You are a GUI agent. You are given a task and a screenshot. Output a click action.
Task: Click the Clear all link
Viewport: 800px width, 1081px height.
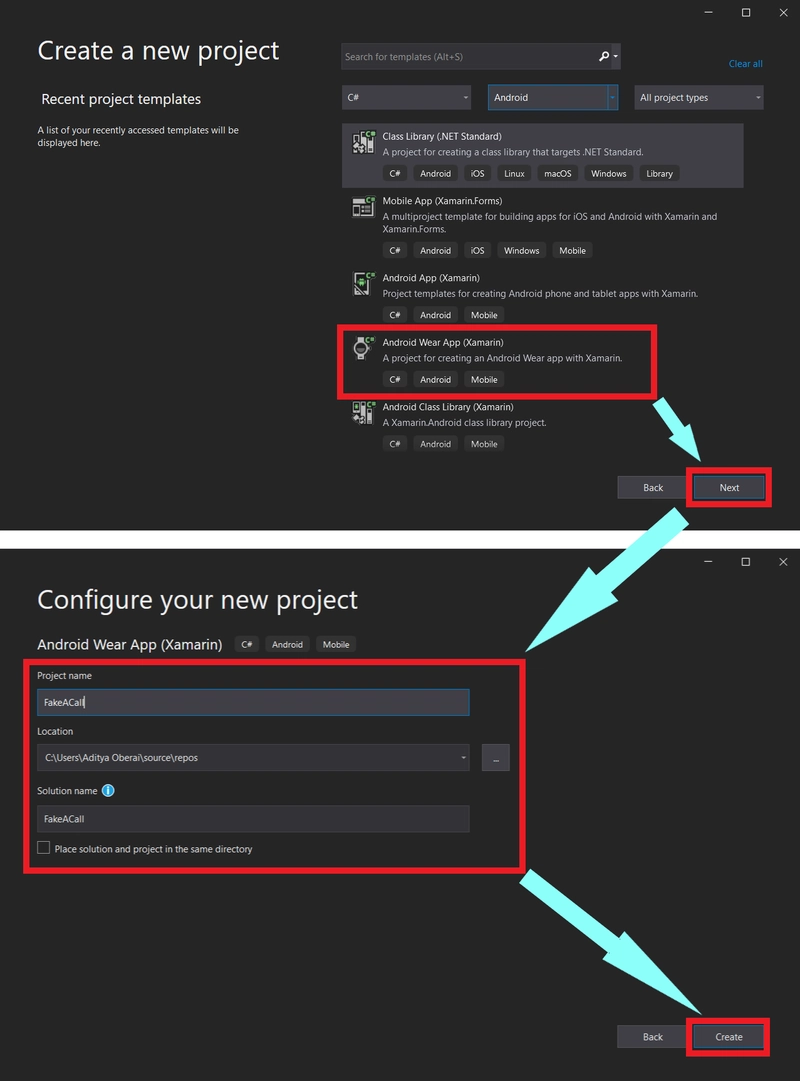click(x=746, y=63)
